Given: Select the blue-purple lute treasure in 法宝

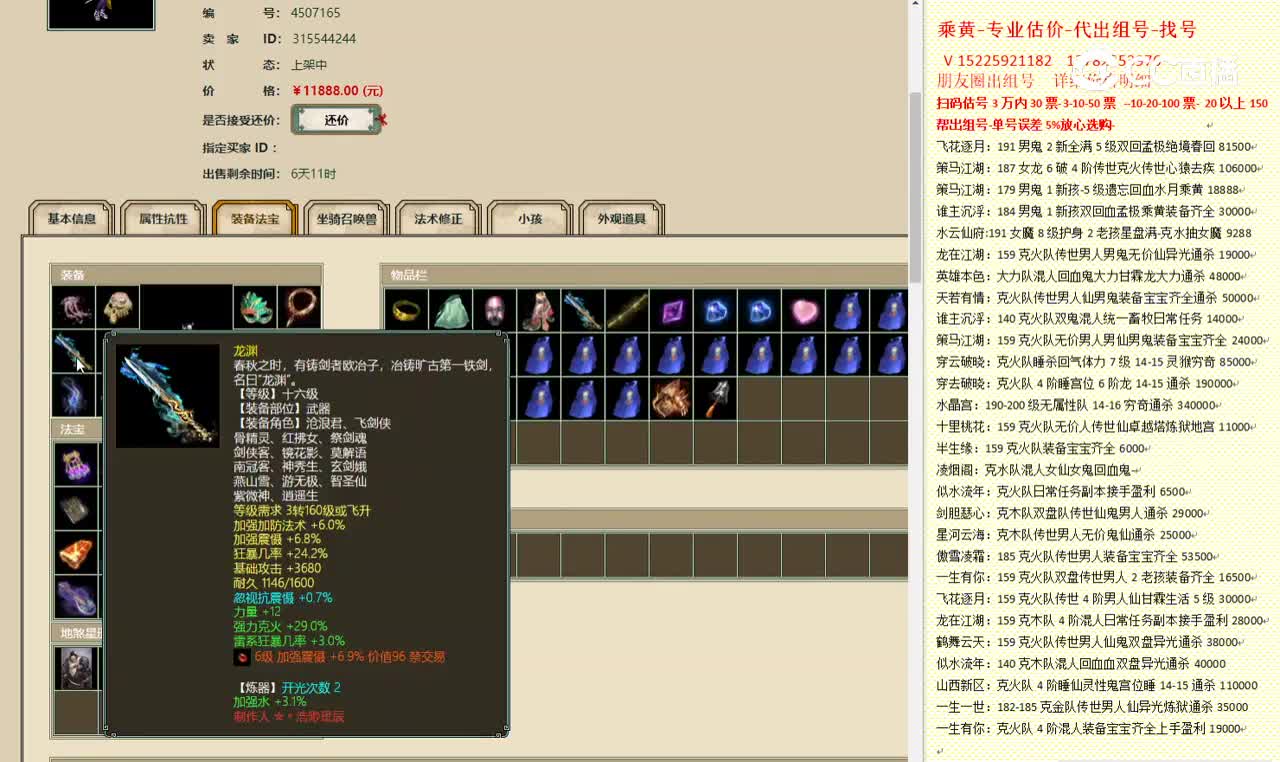Looking at the screenshot, I should pos(76,598).
